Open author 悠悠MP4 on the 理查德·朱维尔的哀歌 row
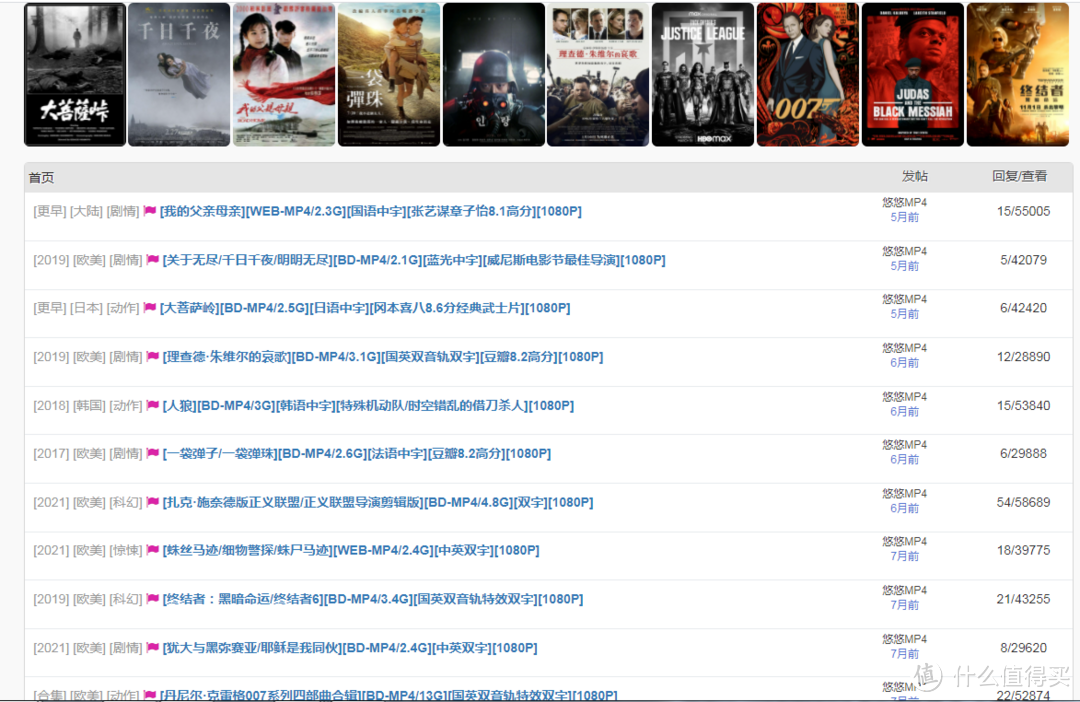This screenshot has width=1080, height=702. tap(904, 348)
